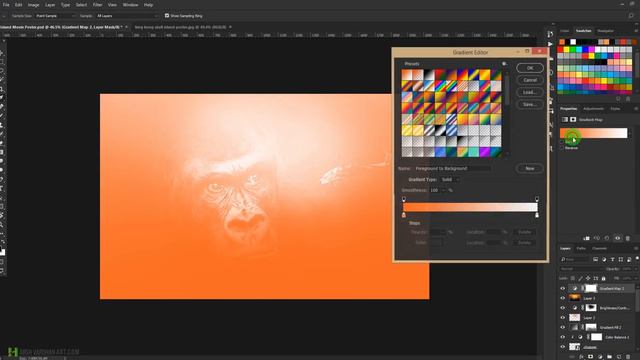This screenshot has height=360, width=640.
Task: Hide the Color Balance 1 layer
Action: [563, 337]
